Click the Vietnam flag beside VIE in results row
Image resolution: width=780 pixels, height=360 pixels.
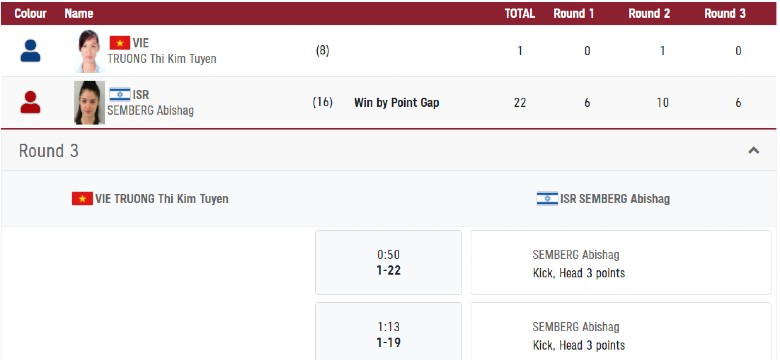point(120,43)
